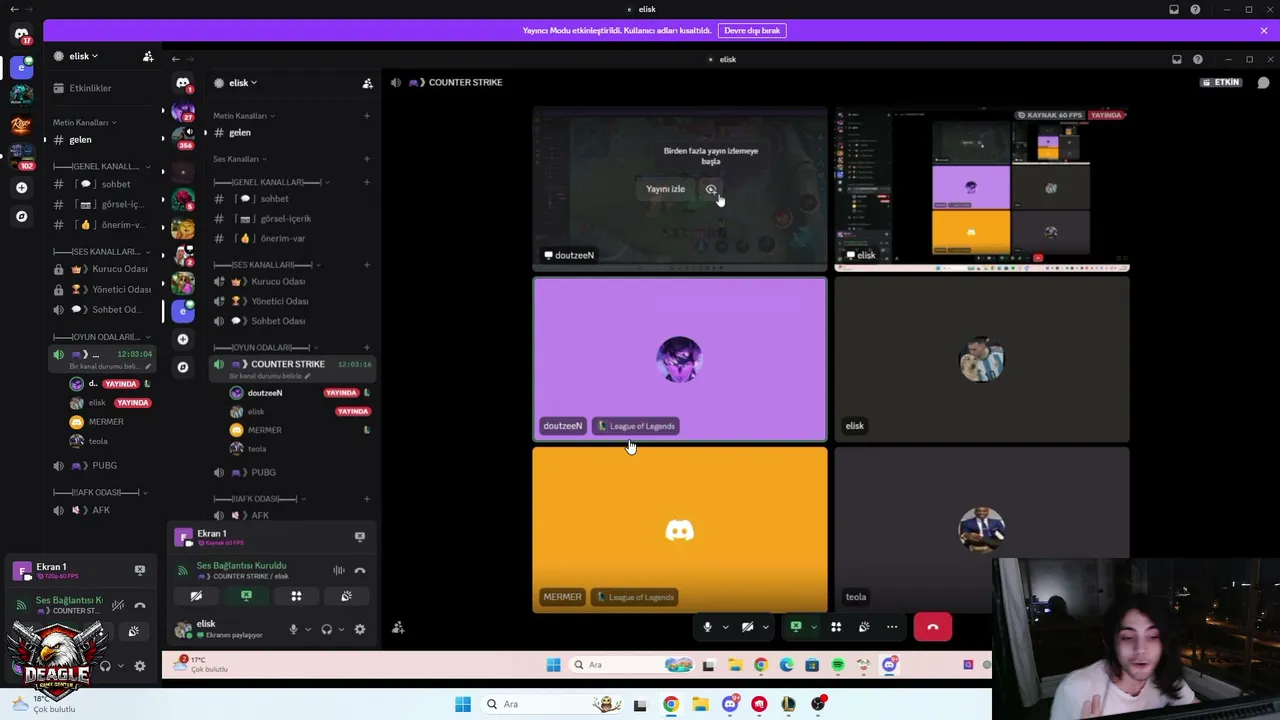
Task: Stop streaming Ekran 1 in the streamed Discord panel
Action: pos(360,537)
